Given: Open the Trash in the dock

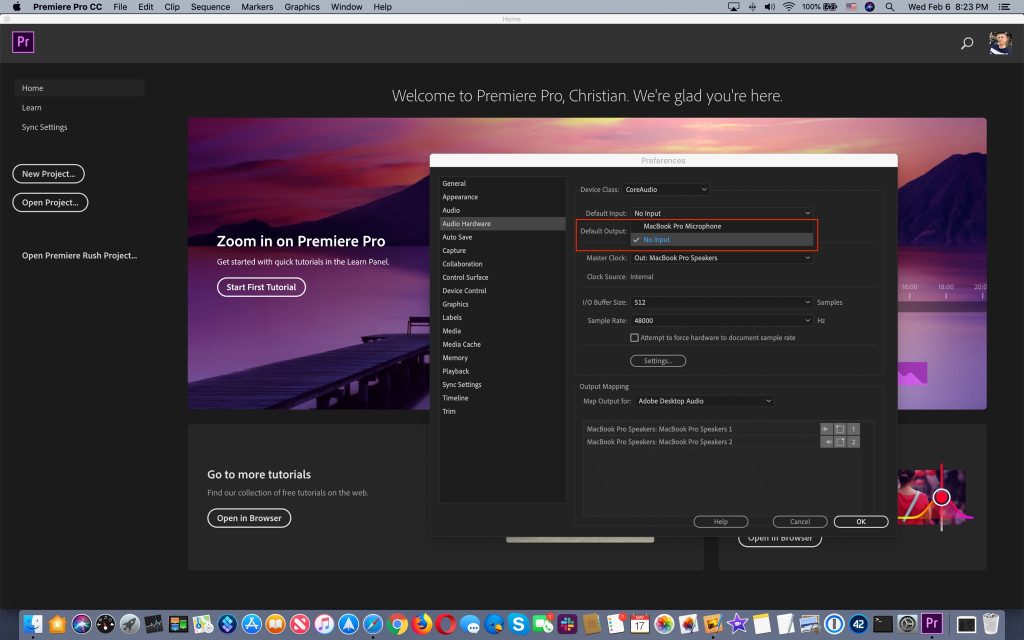Looking at the screenshot, I should click(991, 624).
